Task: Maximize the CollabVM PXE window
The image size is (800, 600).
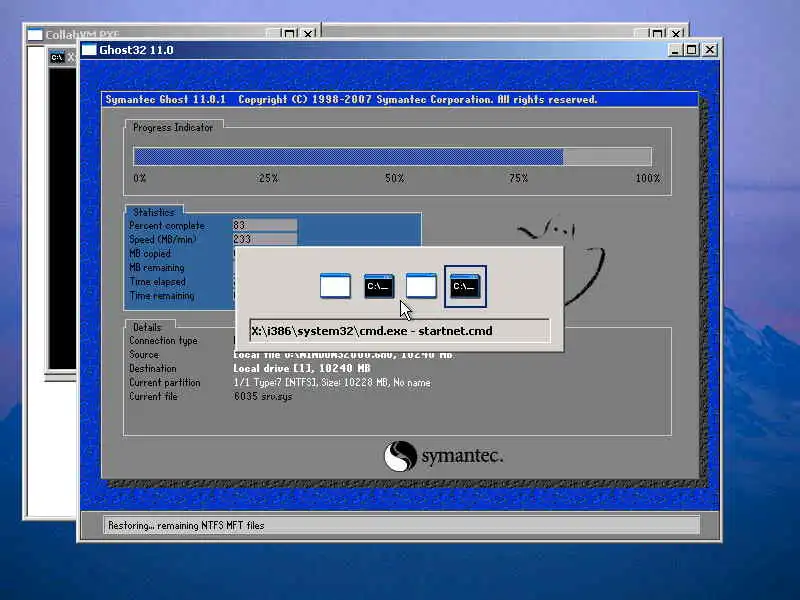Action: (x=289, y=34)
